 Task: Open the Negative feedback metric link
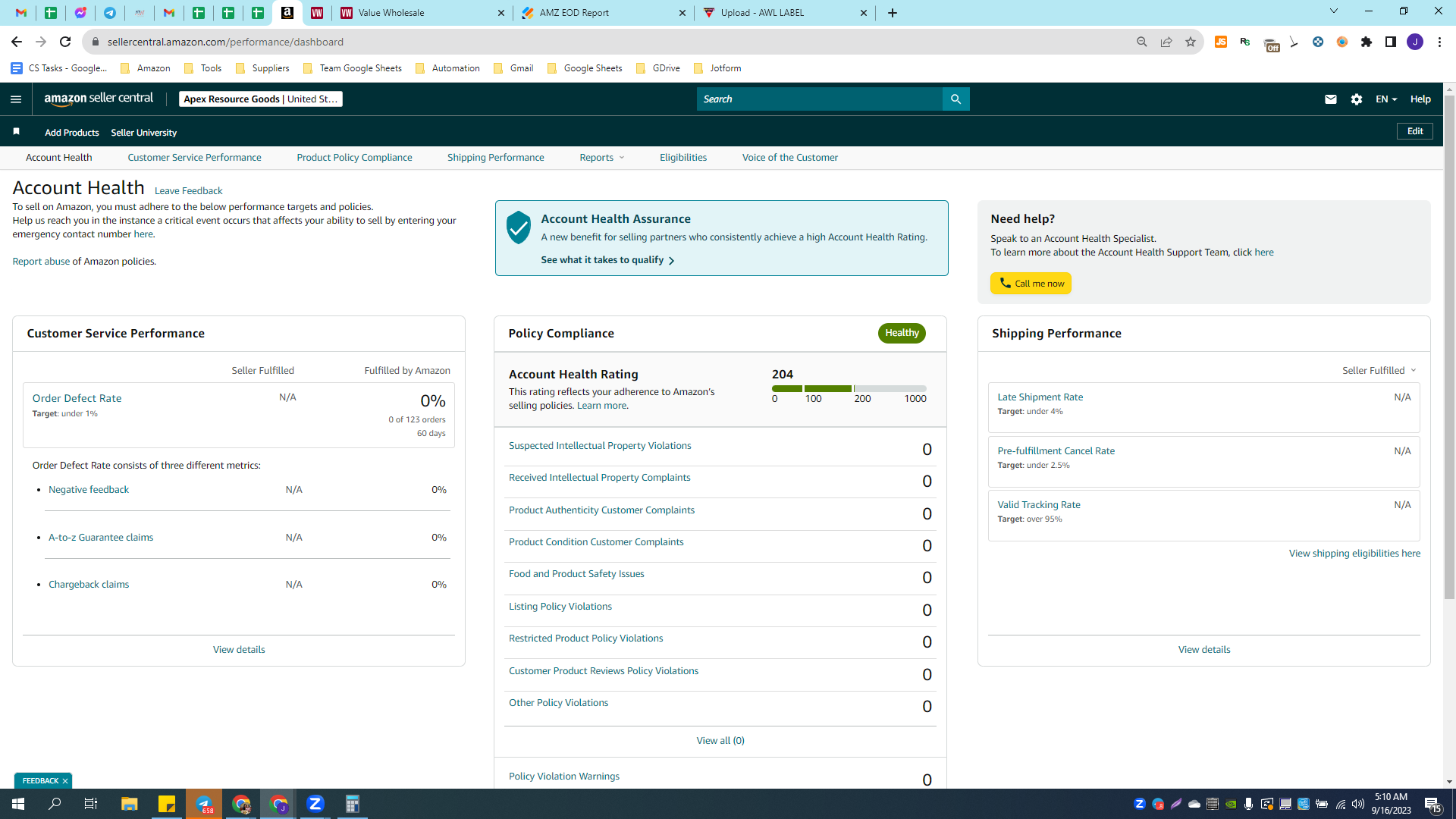click(x=89, y=489)
